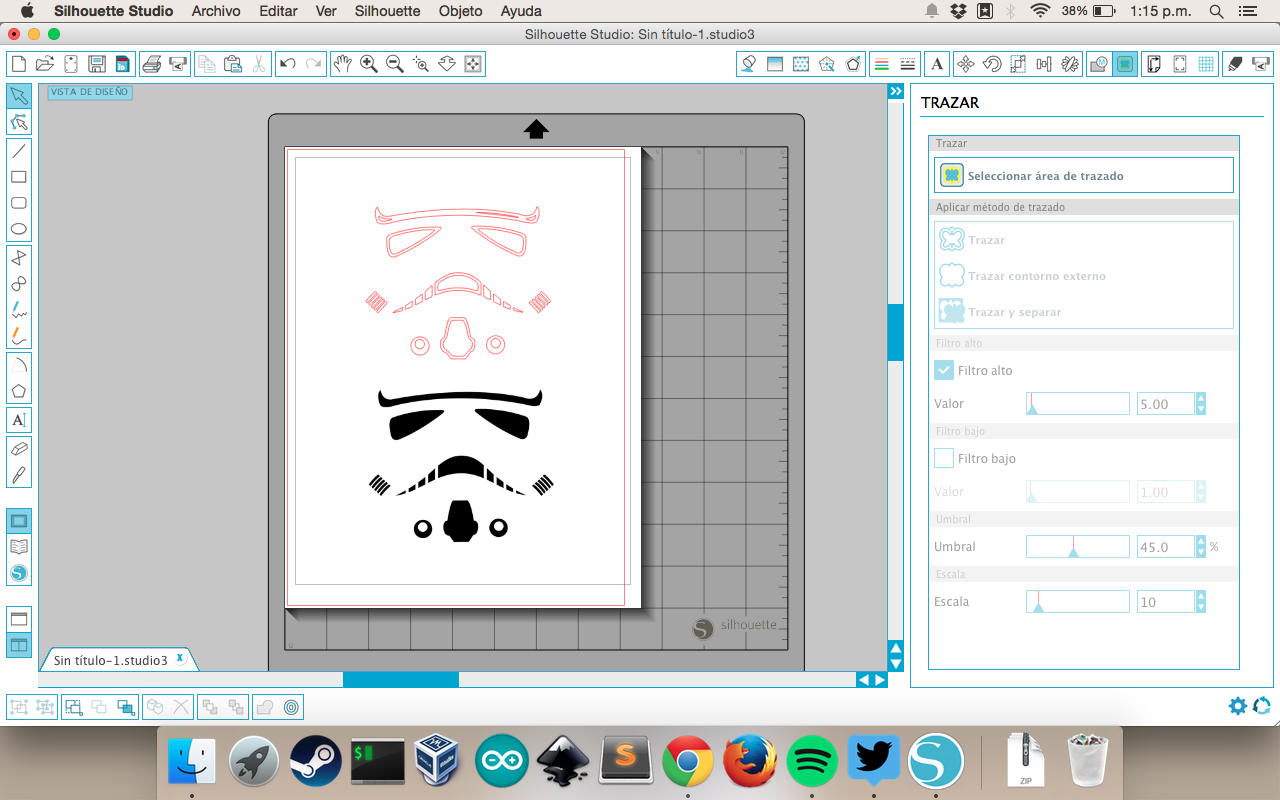Open preferences with the gear icon
The height and width of the screenshot is (800, 1280).
[1238, 706]
